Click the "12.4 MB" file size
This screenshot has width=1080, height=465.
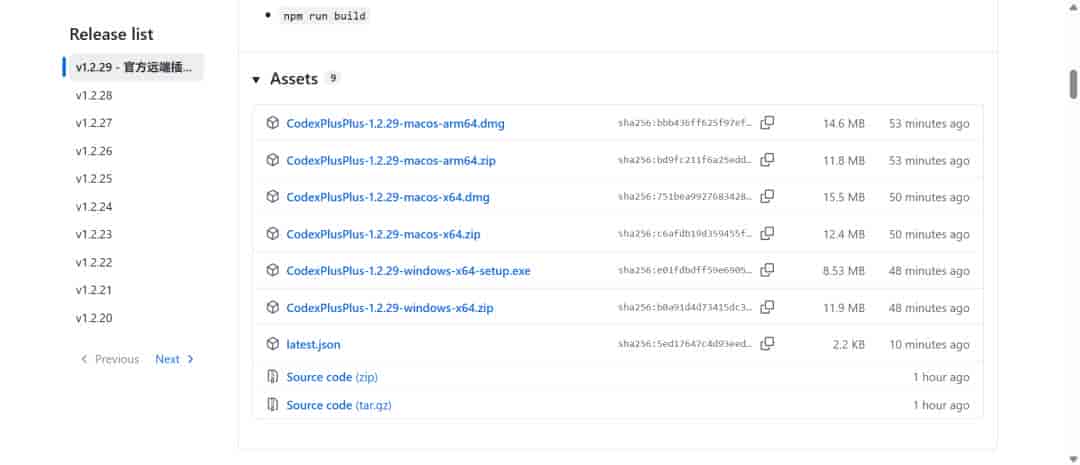click(x=844, y=234)
